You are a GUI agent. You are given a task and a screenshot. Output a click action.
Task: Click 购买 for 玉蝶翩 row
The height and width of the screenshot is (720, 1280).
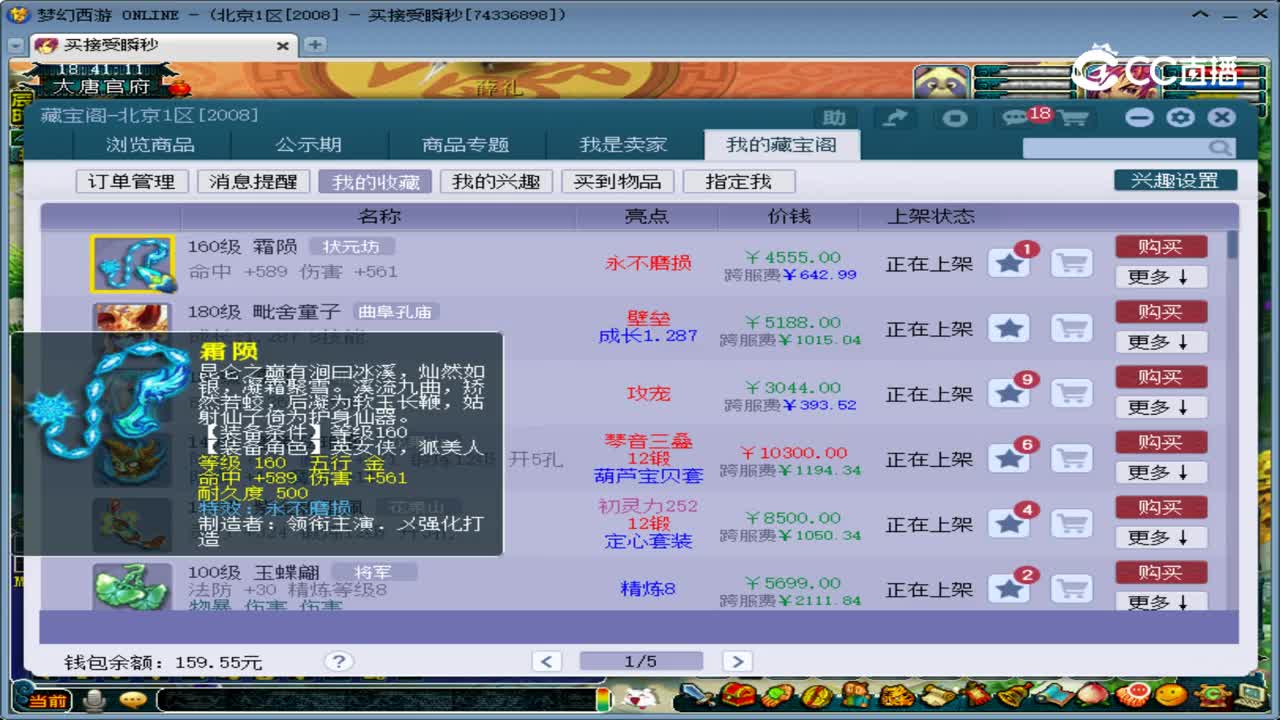click(x=1161, y=572)
